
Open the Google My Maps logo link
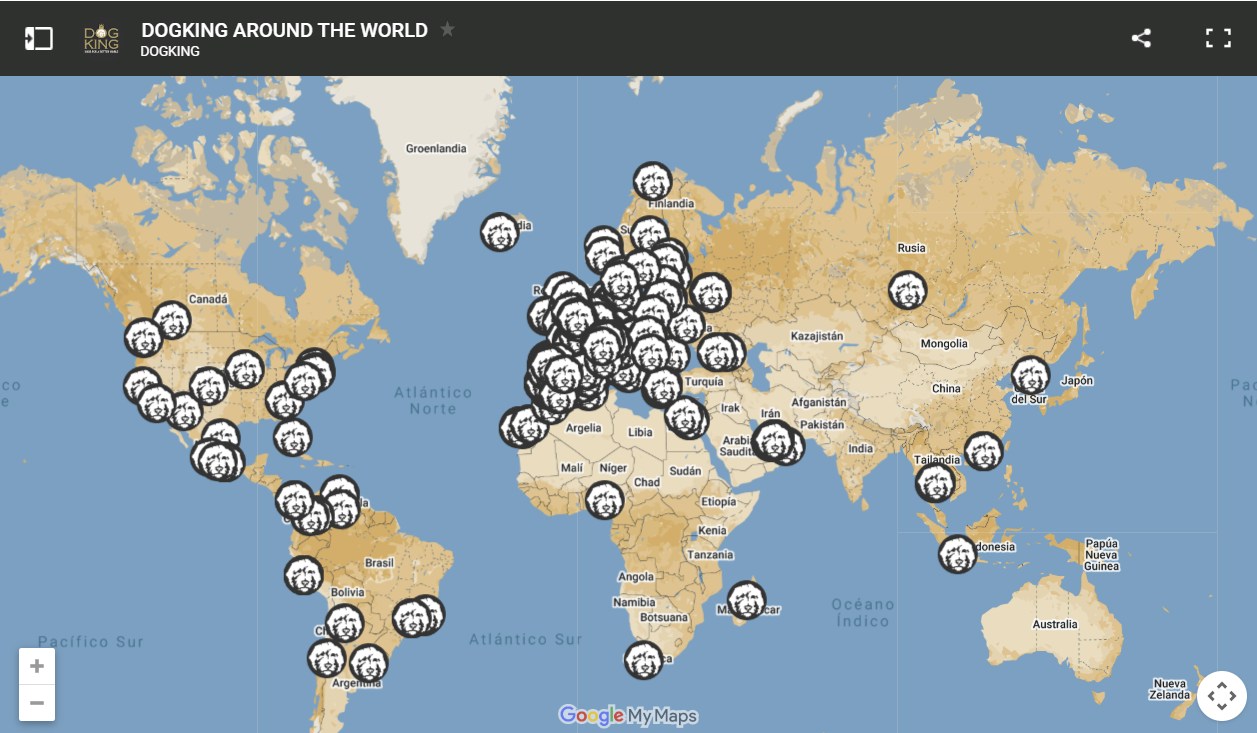(627, 715)
